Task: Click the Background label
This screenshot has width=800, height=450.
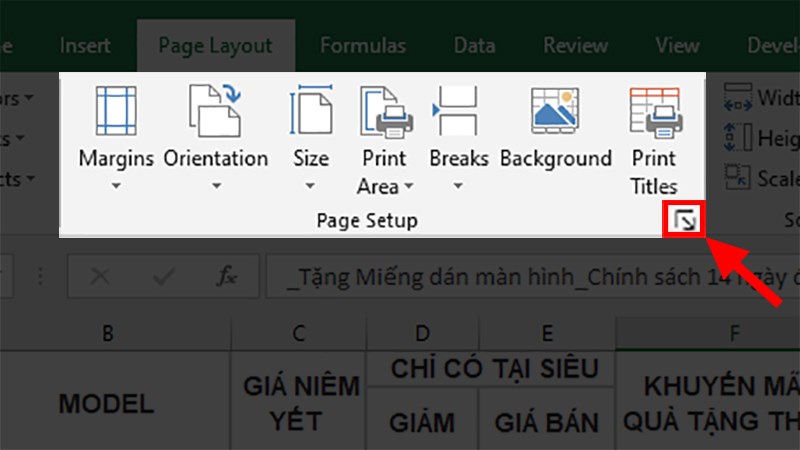Action: (x=556, y=159)
